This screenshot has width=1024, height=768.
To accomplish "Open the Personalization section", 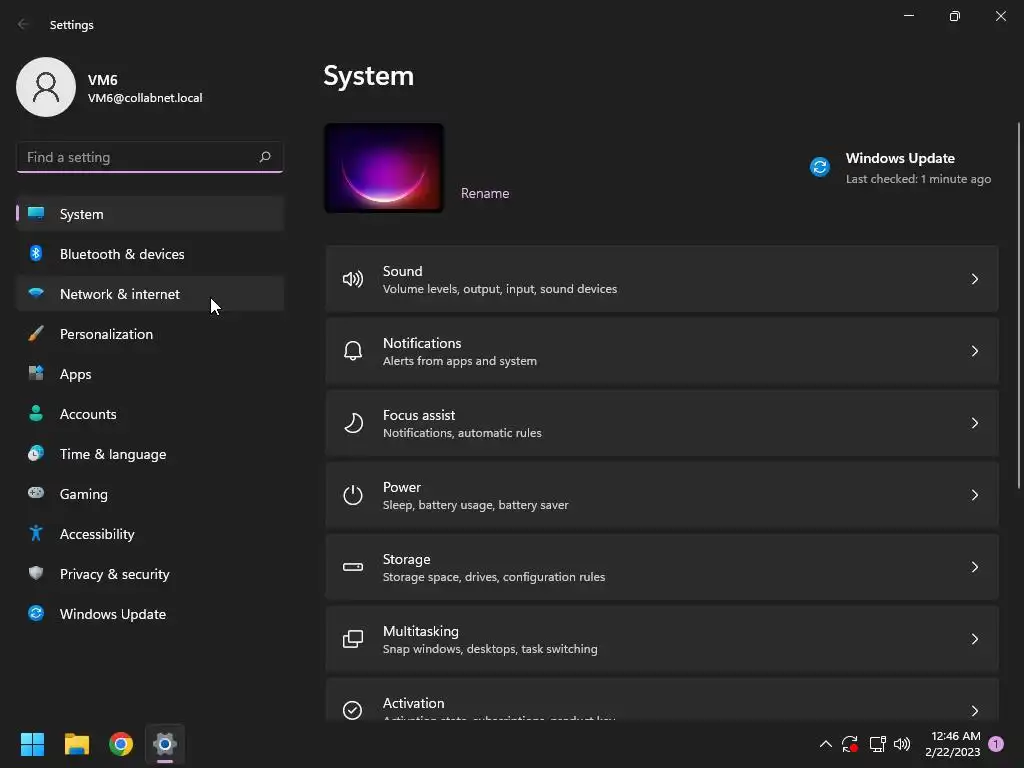I will (150, 334).
